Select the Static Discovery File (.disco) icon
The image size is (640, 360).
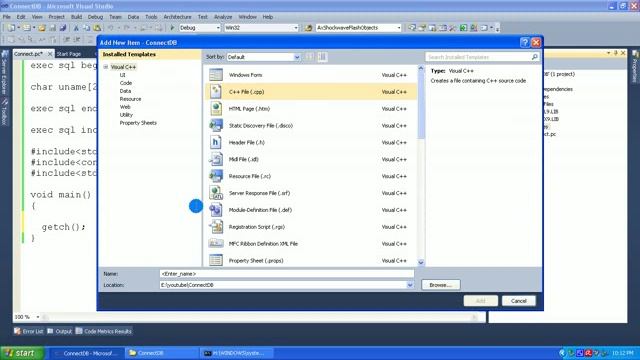(x=216, y=125)
